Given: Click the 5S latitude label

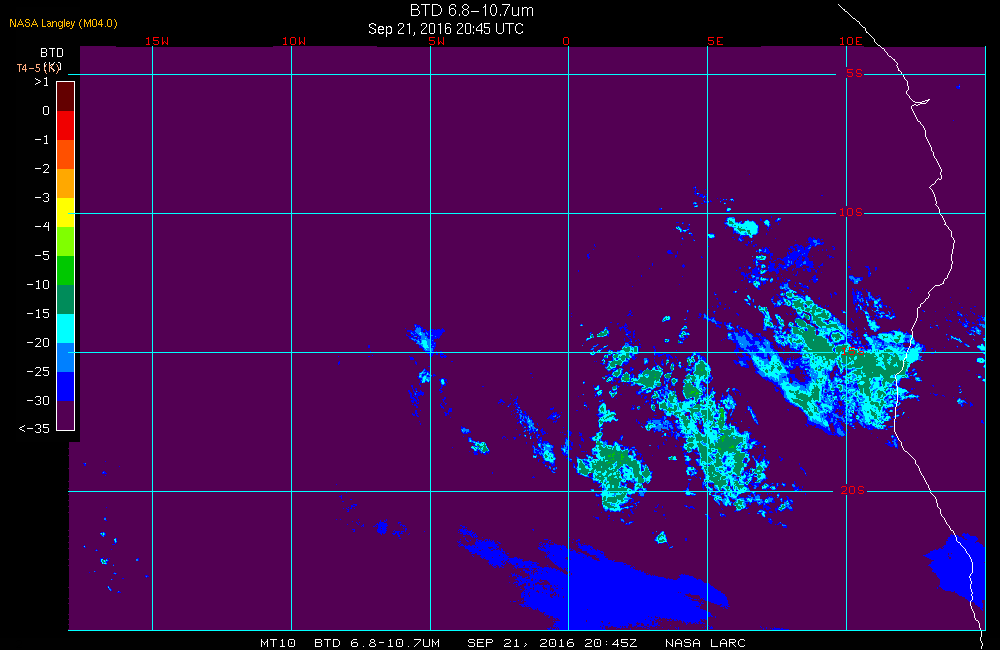Looking at the screenshot, I should (854, 73).
